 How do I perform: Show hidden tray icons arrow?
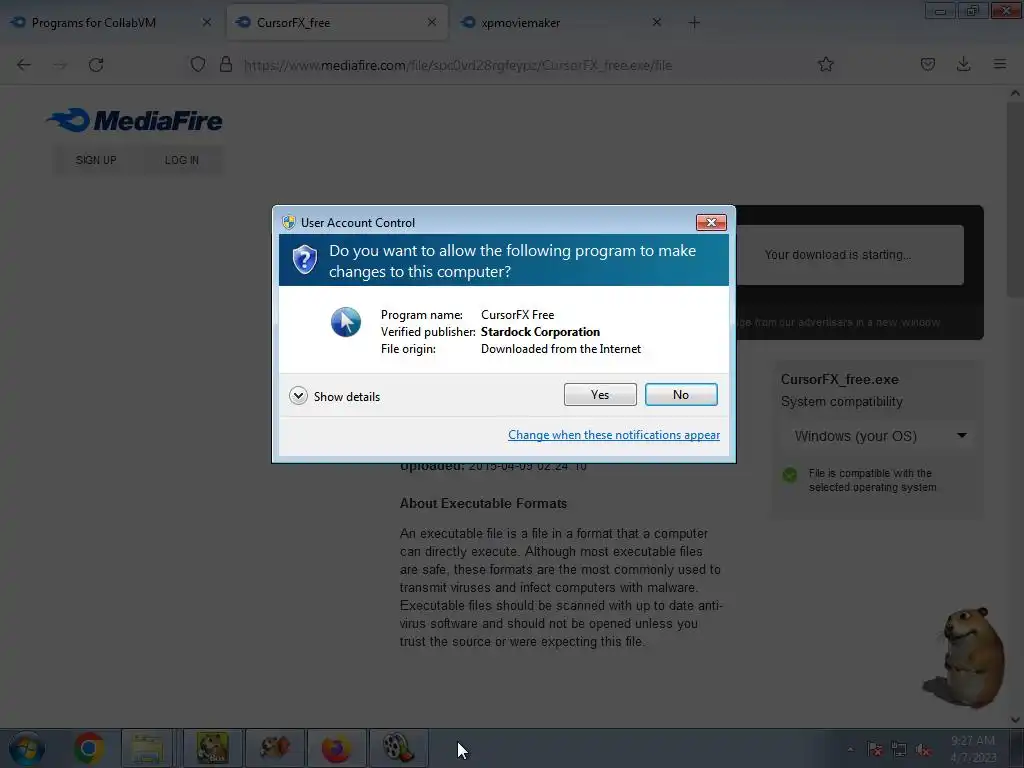pos(850,750)
